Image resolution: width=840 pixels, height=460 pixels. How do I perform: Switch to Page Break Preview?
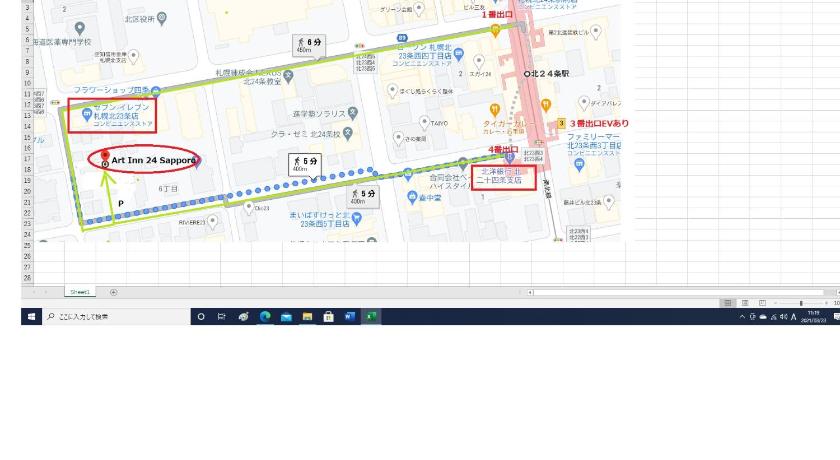click(762, 303)
